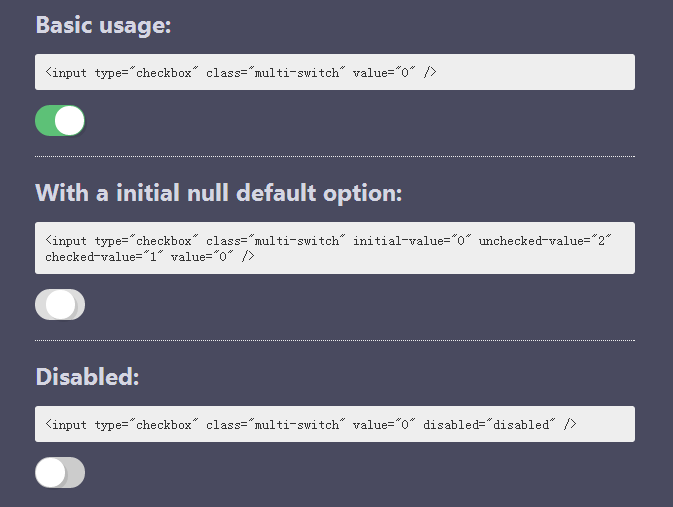
Task: Click the "Basic usage:" heading
Action: (103, 25)
